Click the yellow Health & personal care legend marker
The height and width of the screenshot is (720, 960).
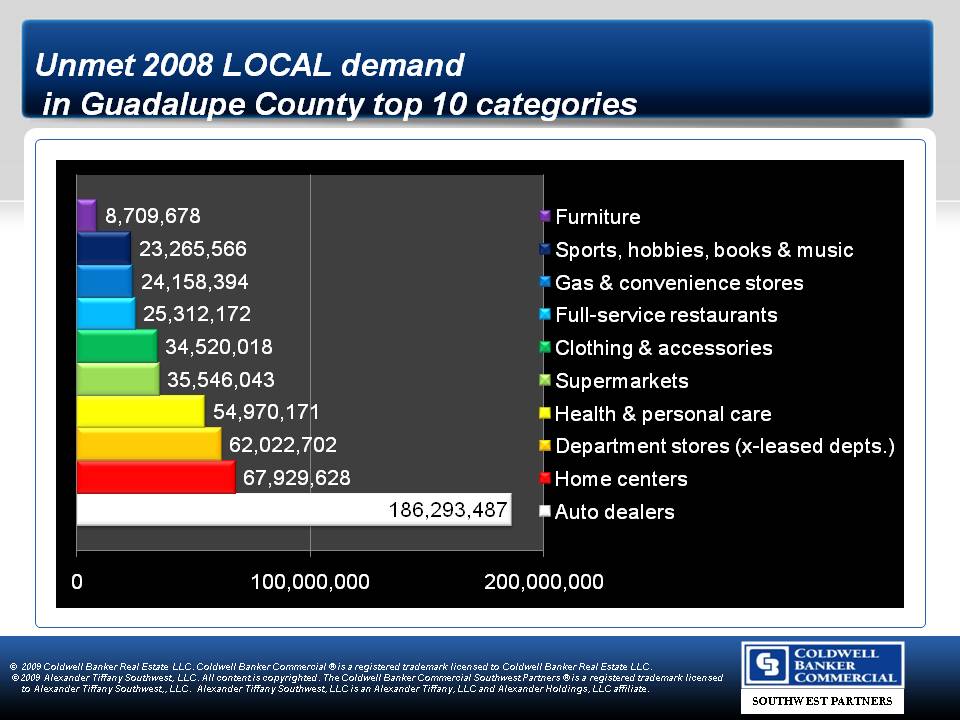point(545,414)
